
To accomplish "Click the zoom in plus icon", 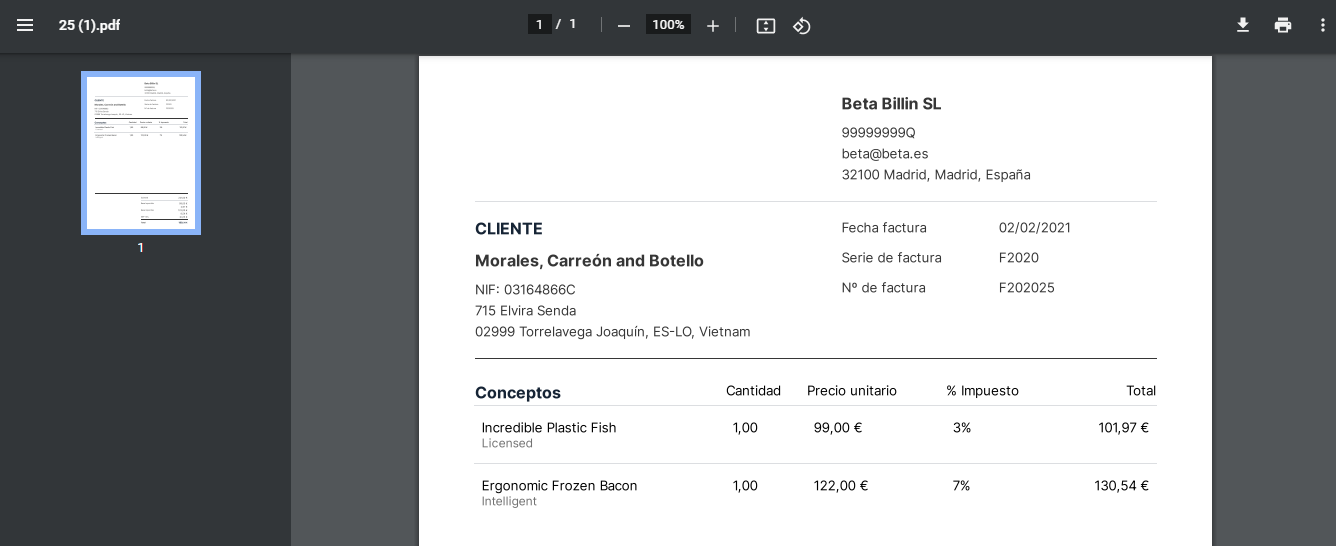I will tap(712, 25).
